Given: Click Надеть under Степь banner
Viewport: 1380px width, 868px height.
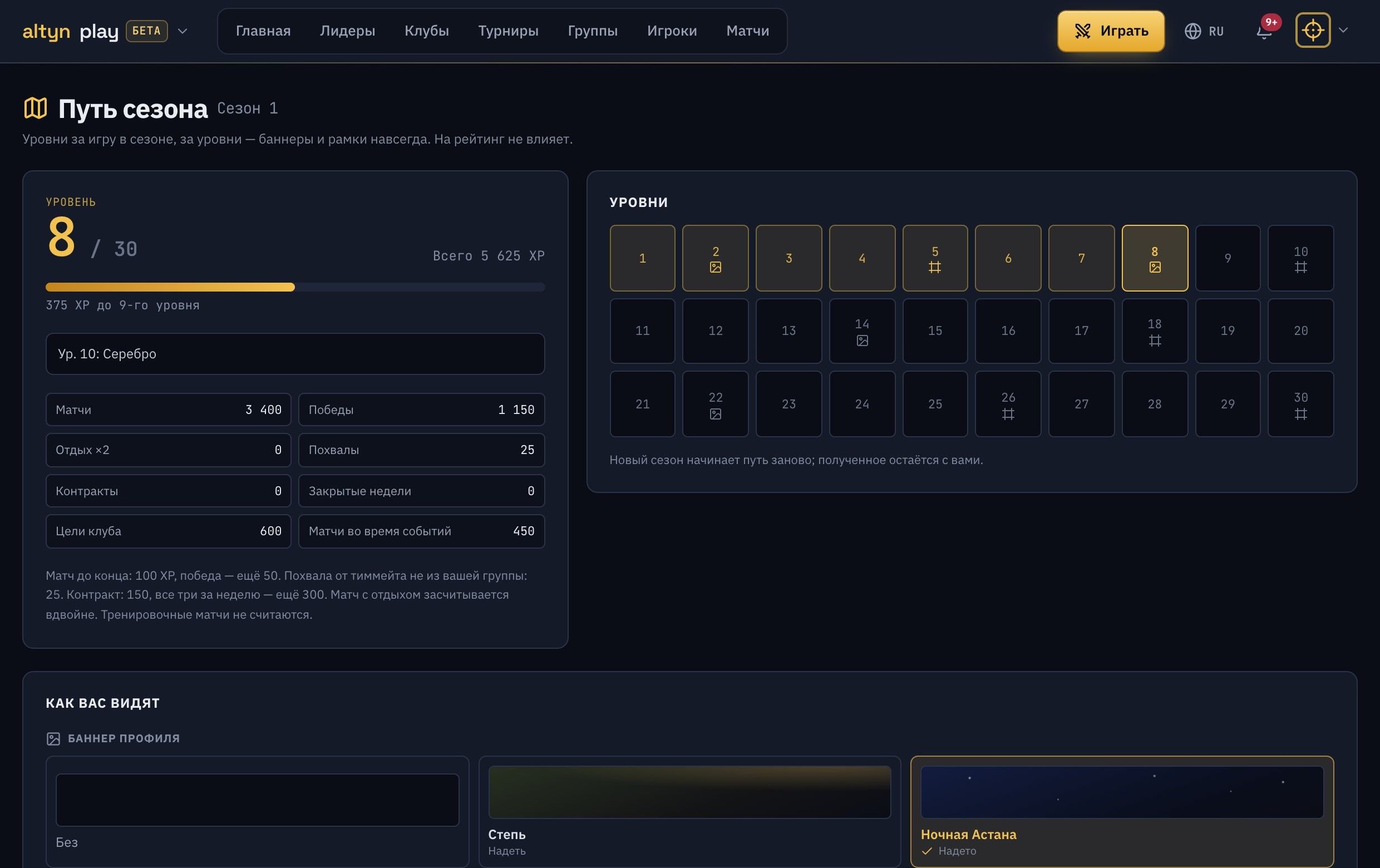Looking at the screenshot, I should tap(506, 851).
